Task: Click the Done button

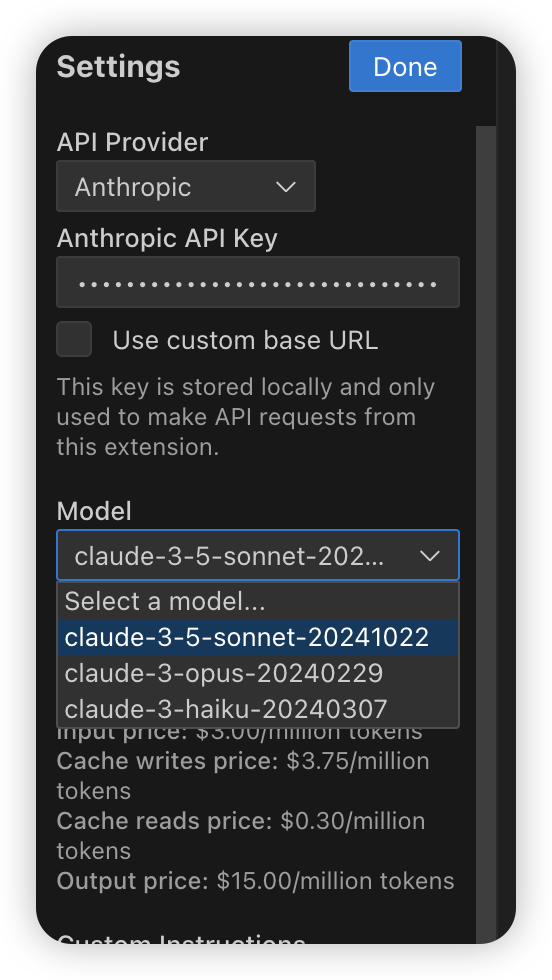Action: pyautogui.click(x=405, y=66)
